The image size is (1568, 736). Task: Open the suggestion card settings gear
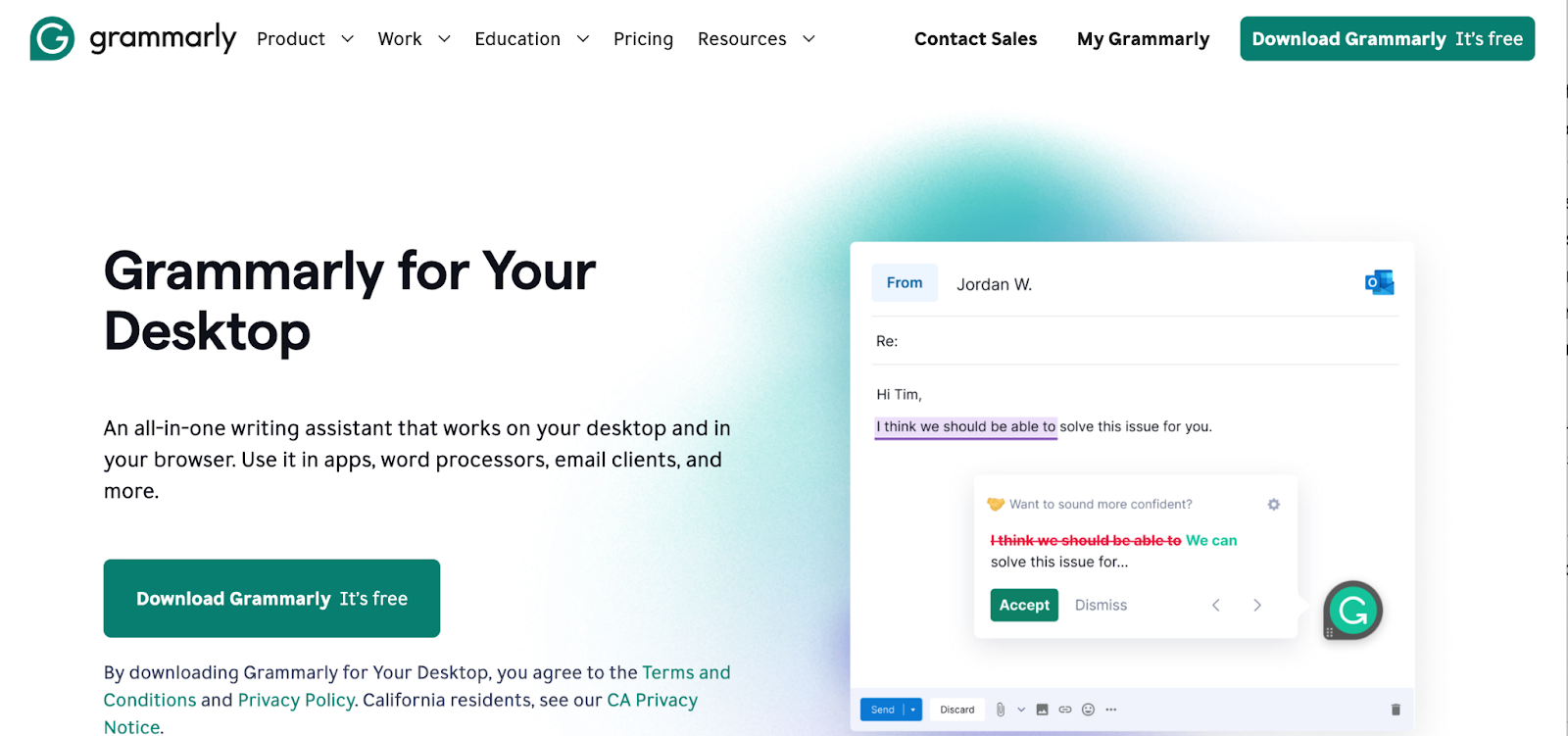[x=1274, y=504]
